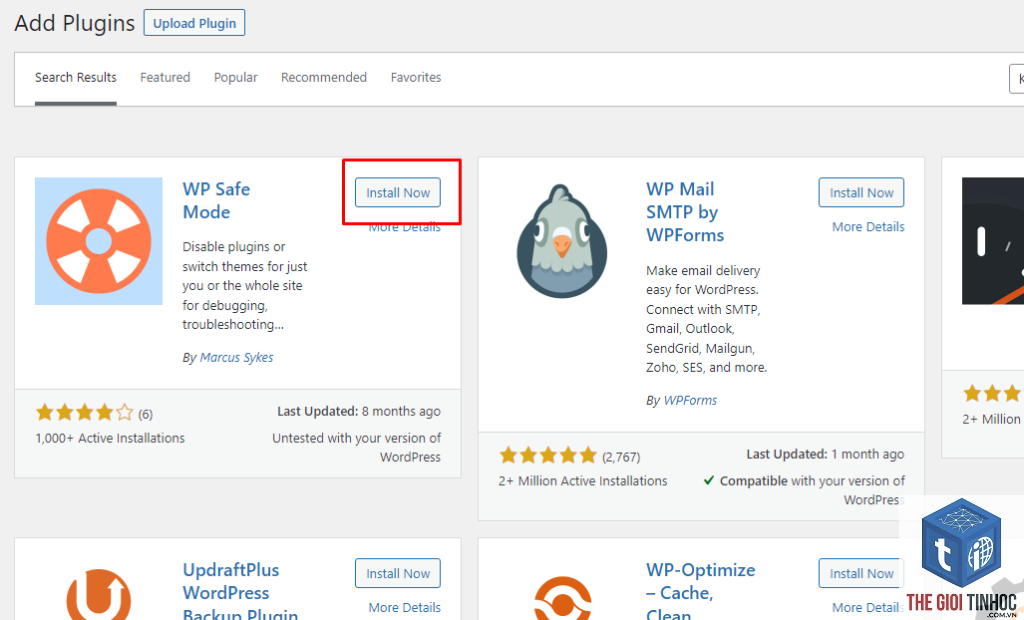Open the UpdraftPlus WordPress Backup Plugin title
The image size is (1024, 620).
tap(240, 593)
